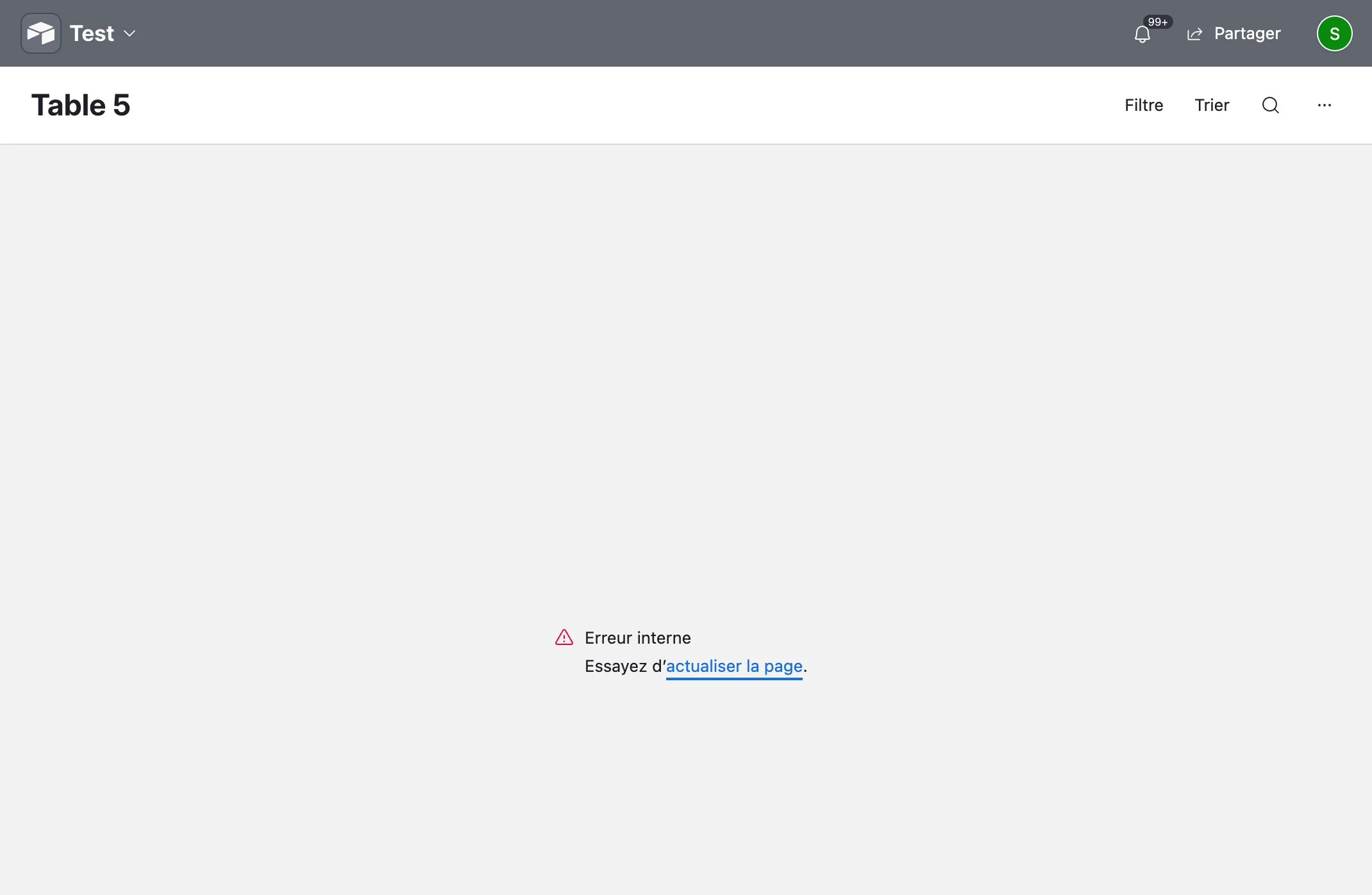
Task: Click the share arrow icon
Action: click(1194, 34)
